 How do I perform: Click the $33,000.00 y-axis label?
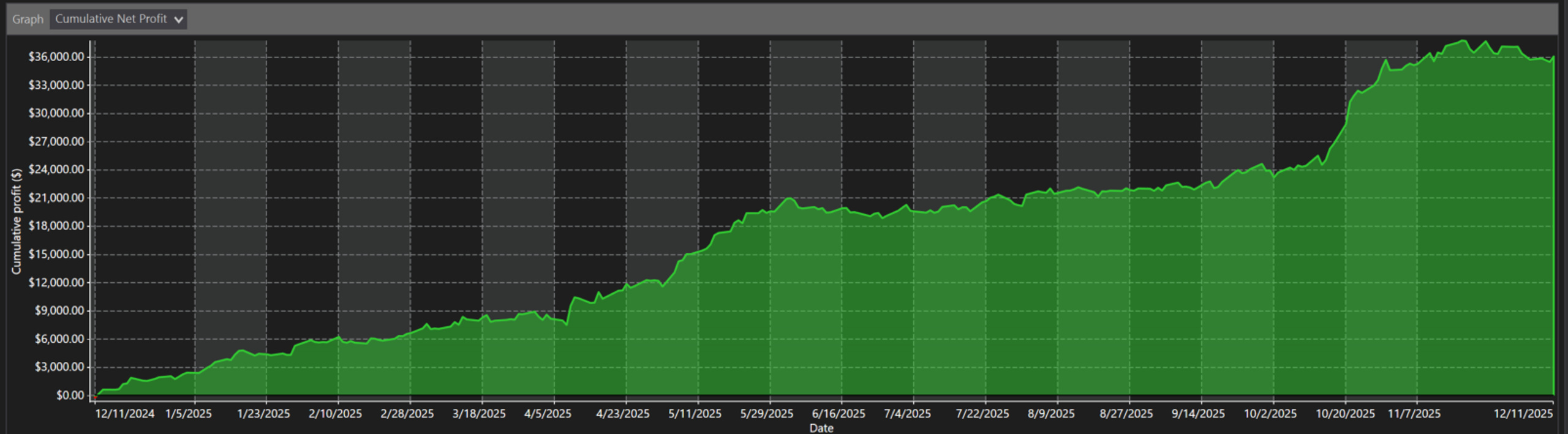tap(56, 85)
